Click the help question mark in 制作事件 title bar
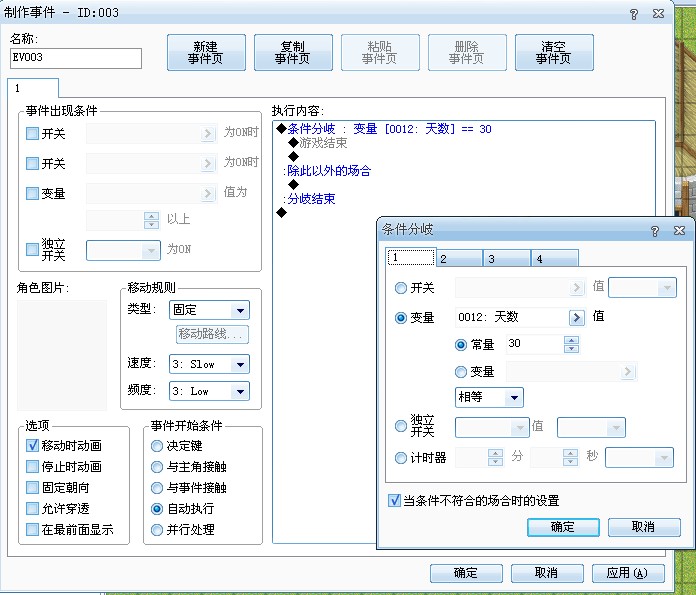The height and width of the screenshot is (595, 696). tap(634, 14)
